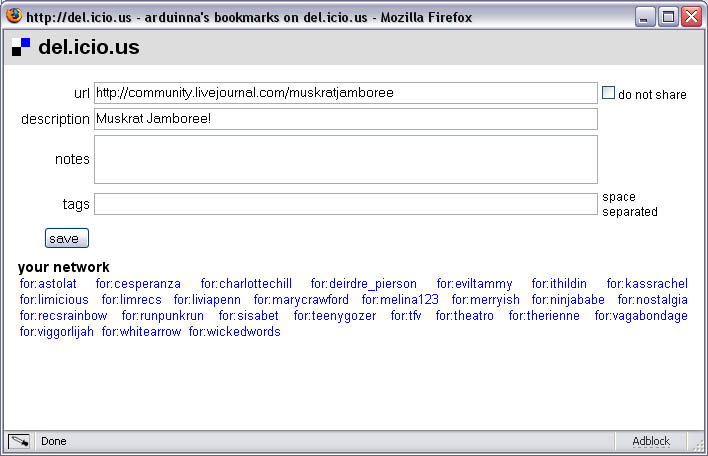Click inside the notes text area
Viewport: 708px width, 456px height.
coord(346,159)
